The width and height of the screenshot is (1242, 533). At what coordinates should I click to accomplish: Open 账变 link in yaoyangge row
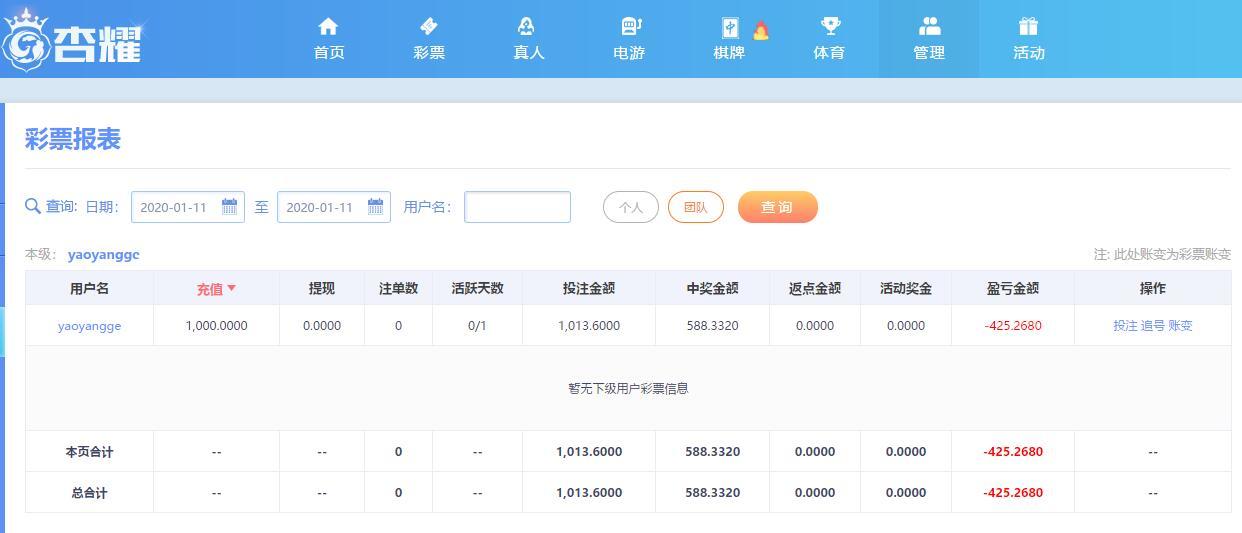tap(1180, 326)
